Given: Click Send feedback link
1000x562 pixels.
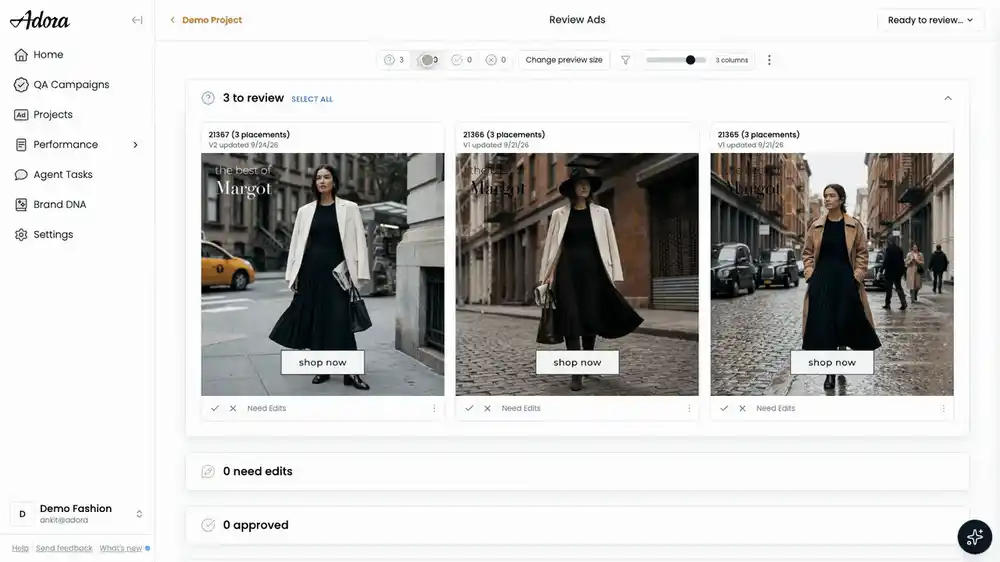Looking at the screenshot, I should click(x=64, y=548).
